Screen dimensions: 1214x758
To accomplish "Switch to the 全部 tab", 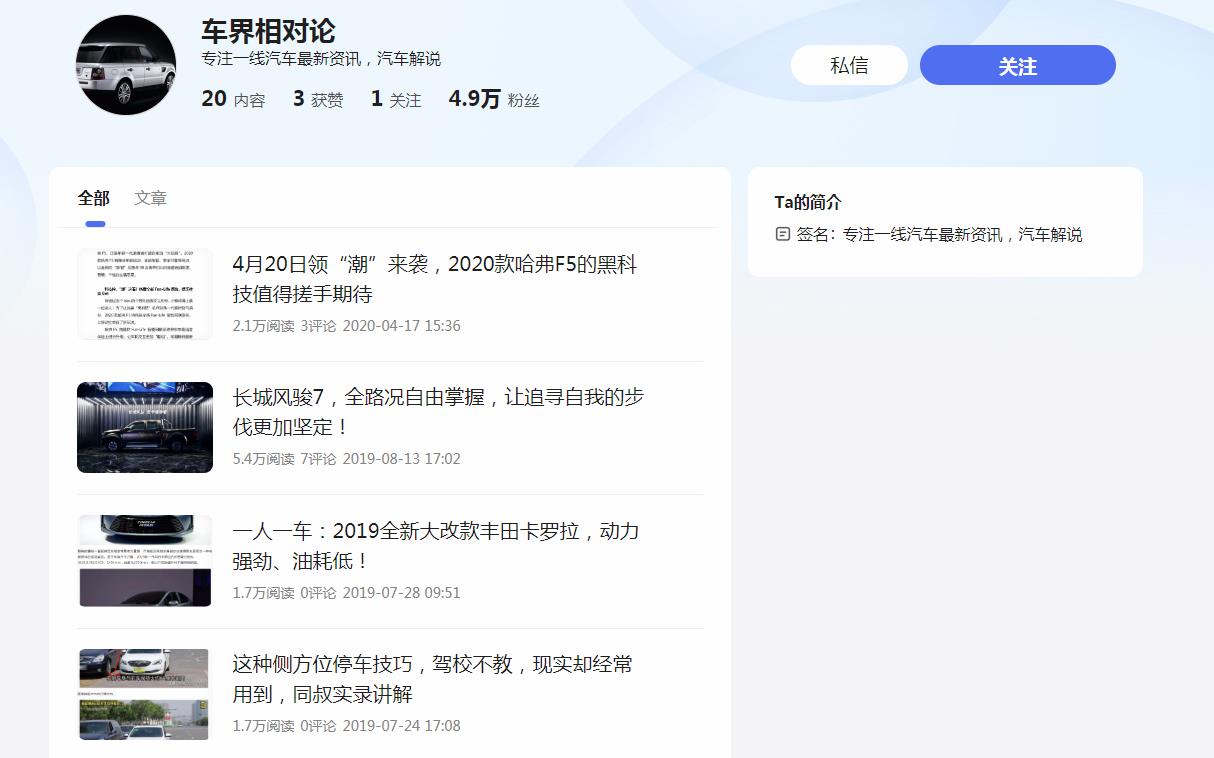I will pyautogui.click(x=94, y=198).
